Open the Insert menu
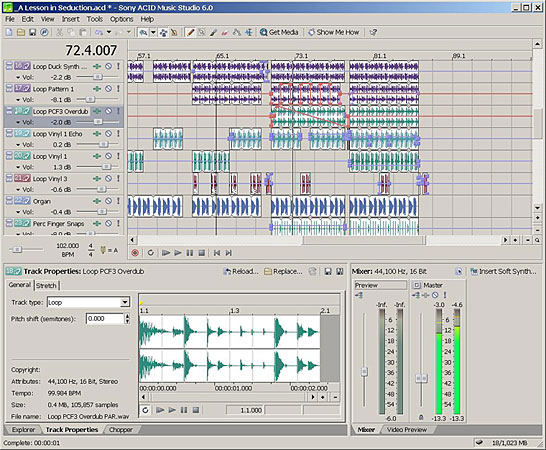 [71, 19]
